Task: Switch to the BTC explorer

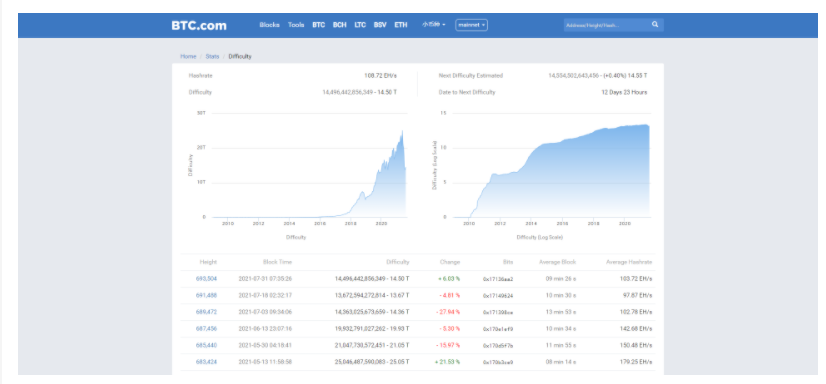Action: click(319, 25)
